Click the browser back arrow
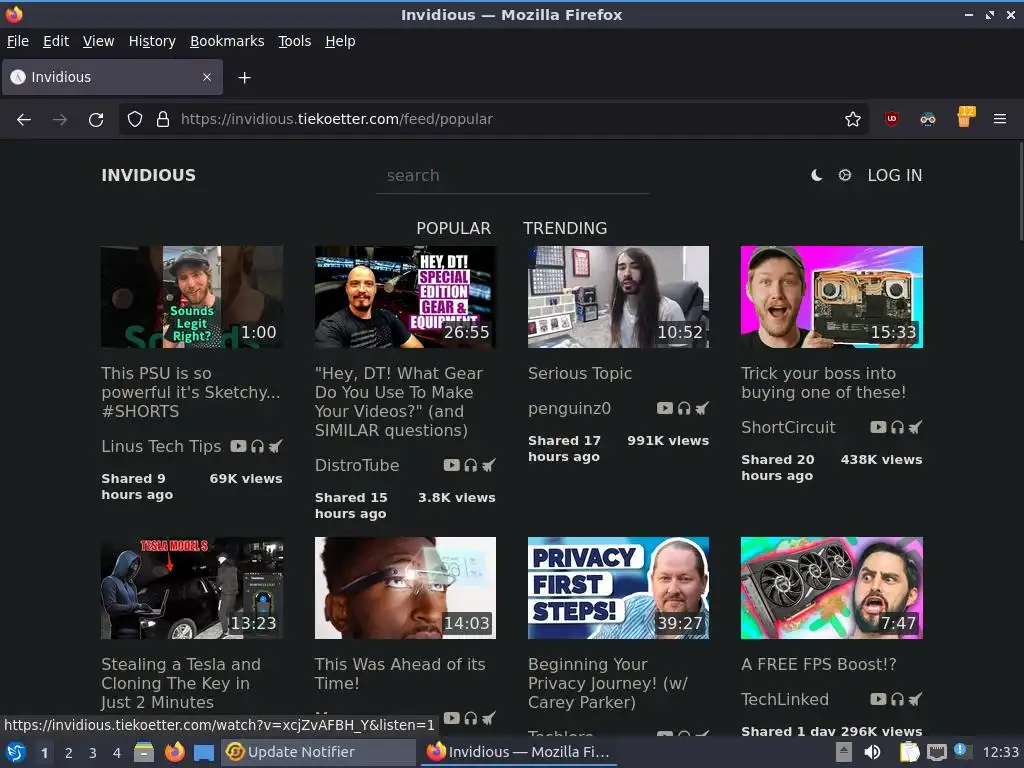The height and width of the screenshot is (768, 1024). coord(24,120)
